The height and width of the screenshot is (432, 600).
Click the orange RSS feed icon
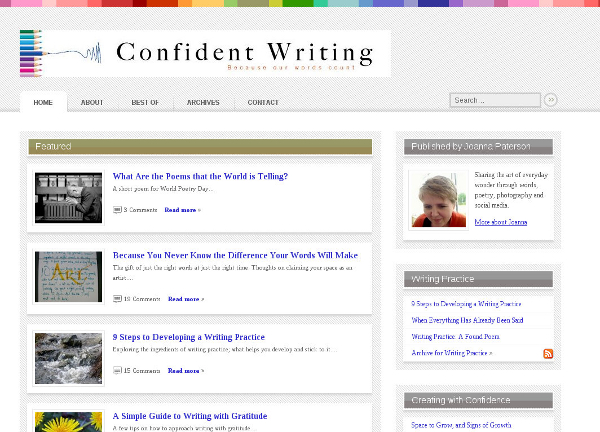pos(548,353)
